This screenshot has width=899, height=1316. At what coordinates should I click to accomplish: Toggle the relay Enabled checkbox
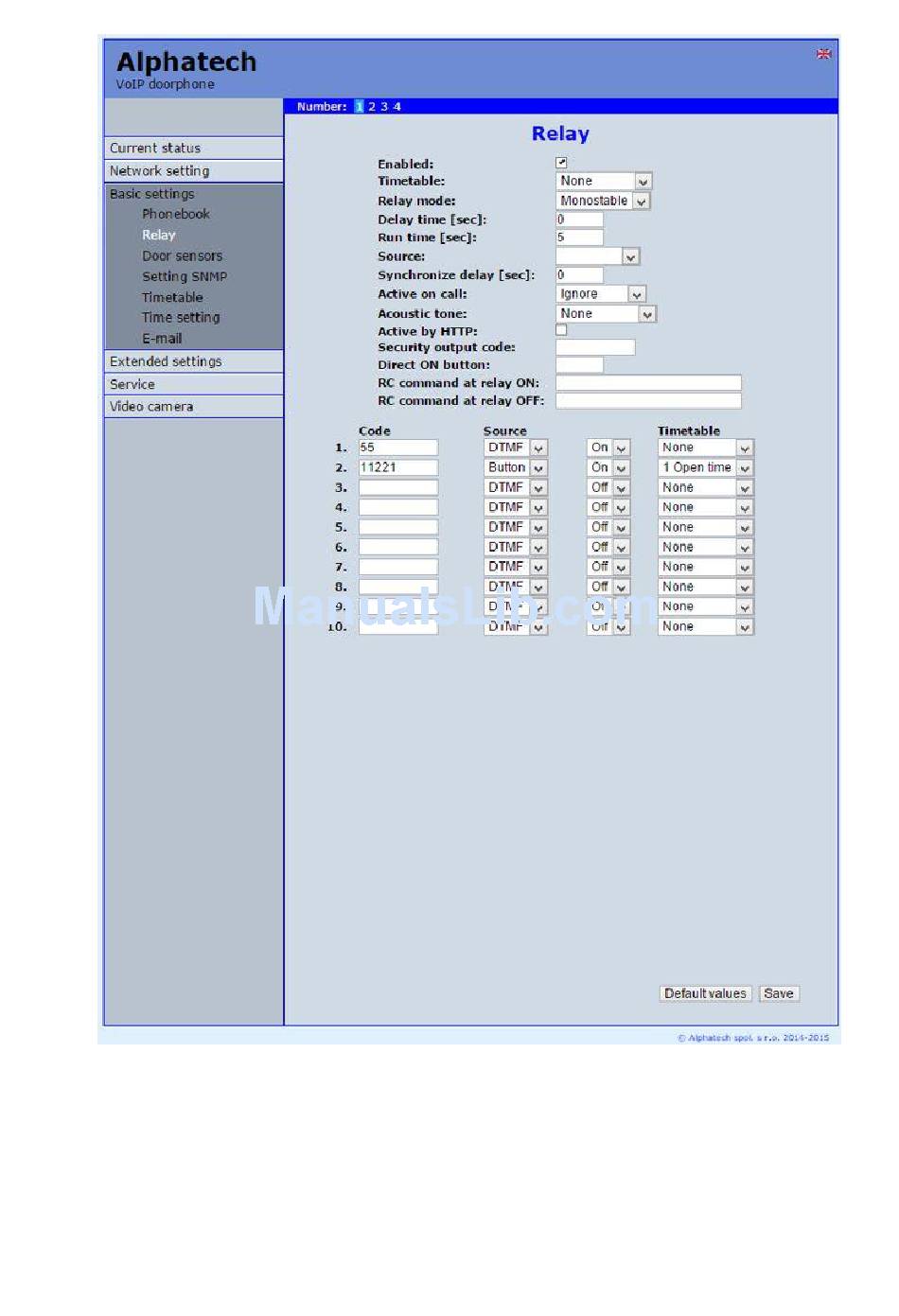click(x=561, y=163)
